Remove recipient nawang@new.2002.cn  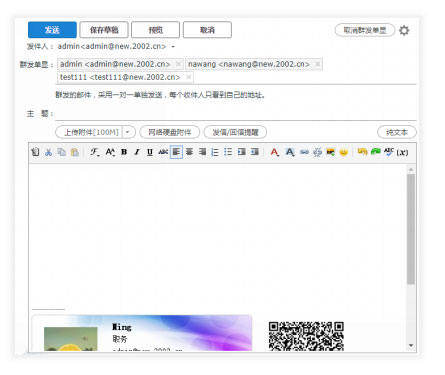[x=318, y=64]
